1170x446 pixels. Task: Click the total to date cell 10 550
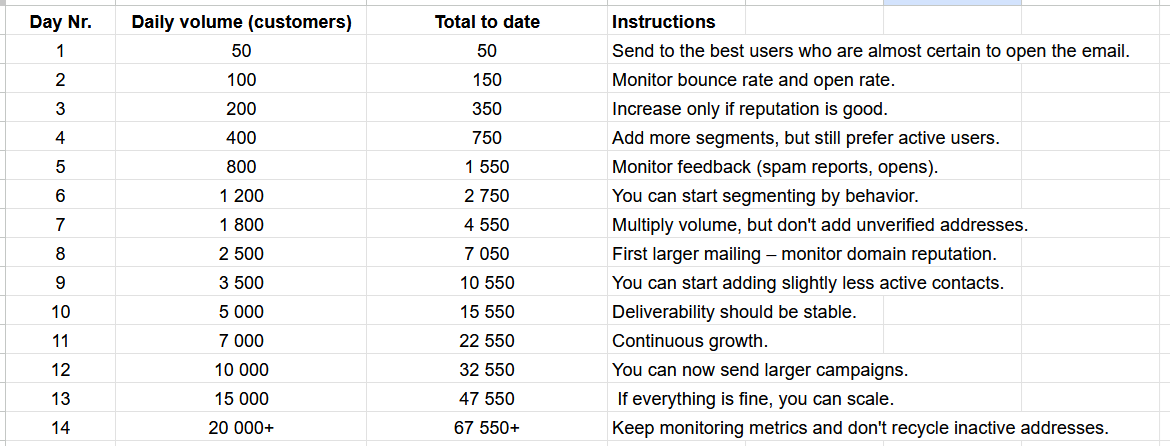coord(487,283)
